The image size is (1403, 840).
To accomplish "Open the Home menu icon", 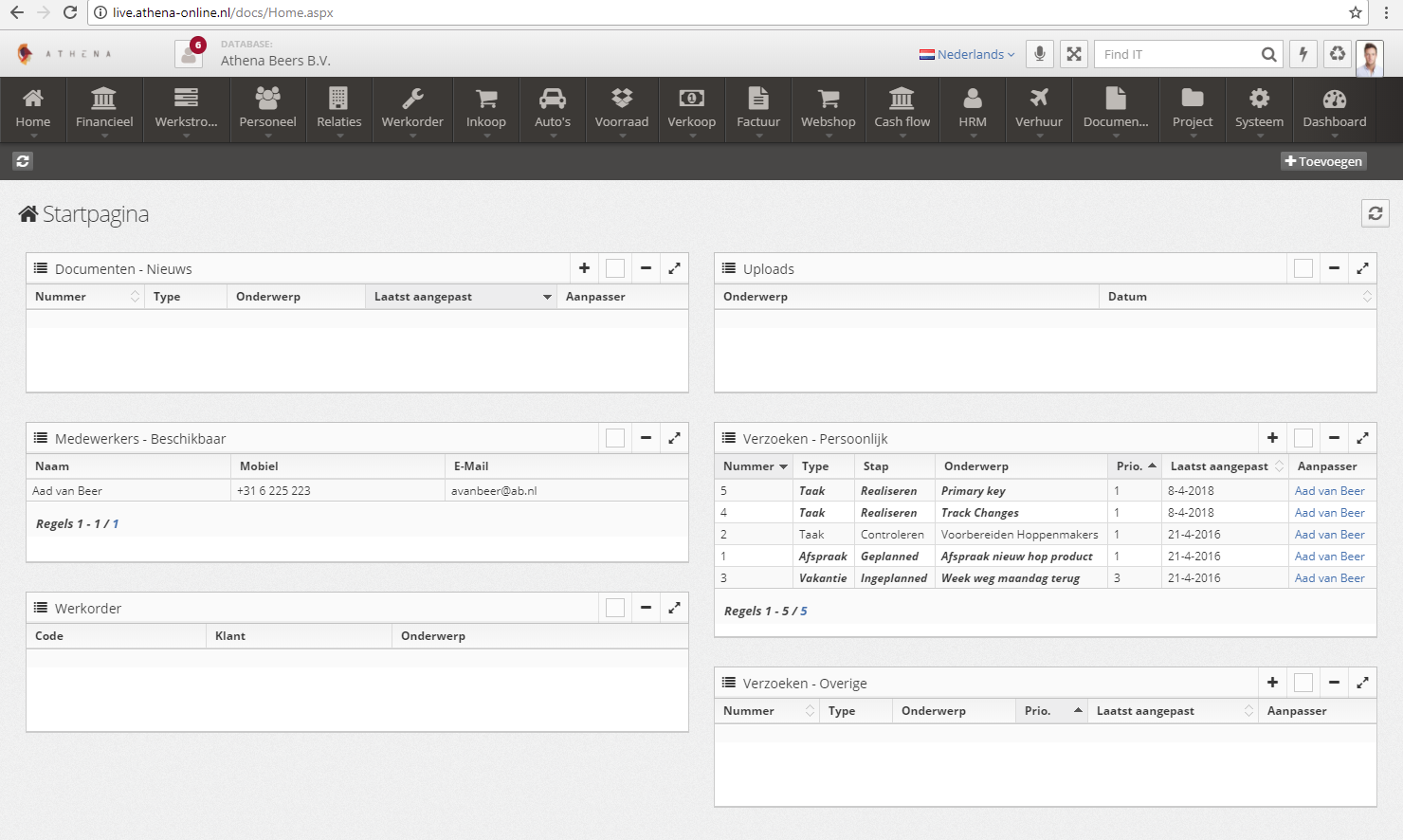I will point(32,110).
